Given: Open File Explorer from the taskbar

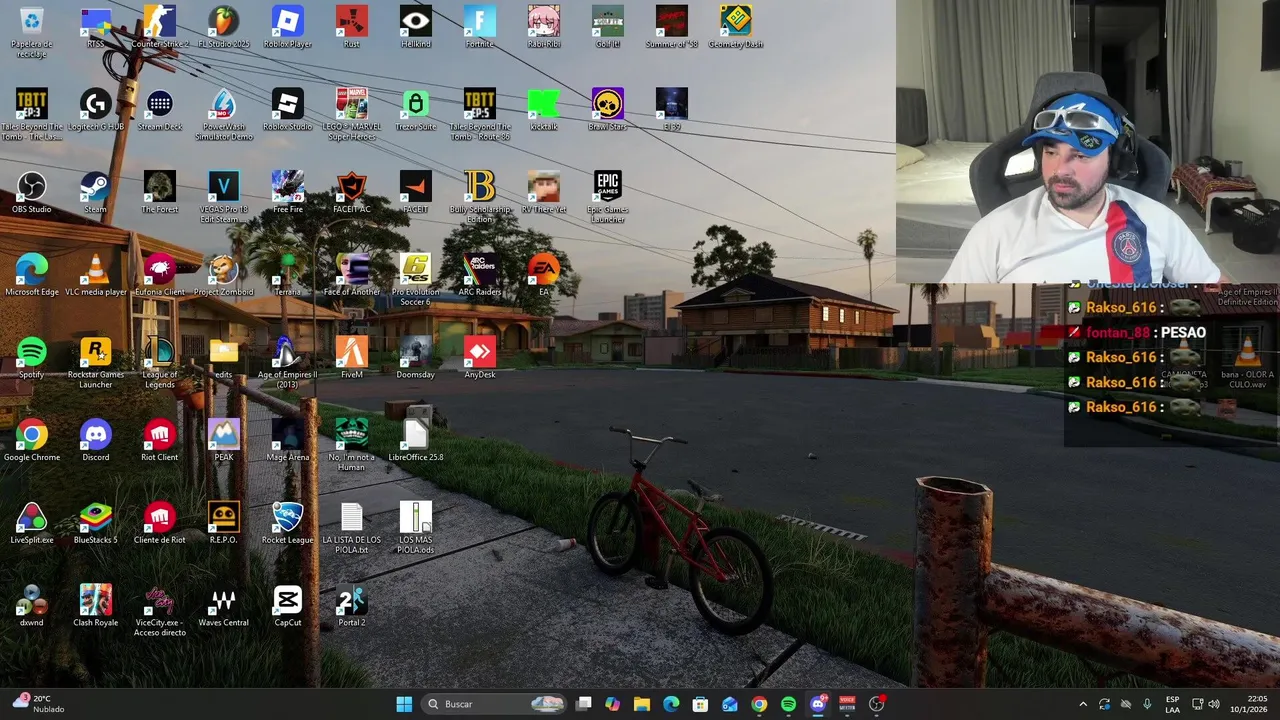Looking at the screenshot, I should click(642, 704).
